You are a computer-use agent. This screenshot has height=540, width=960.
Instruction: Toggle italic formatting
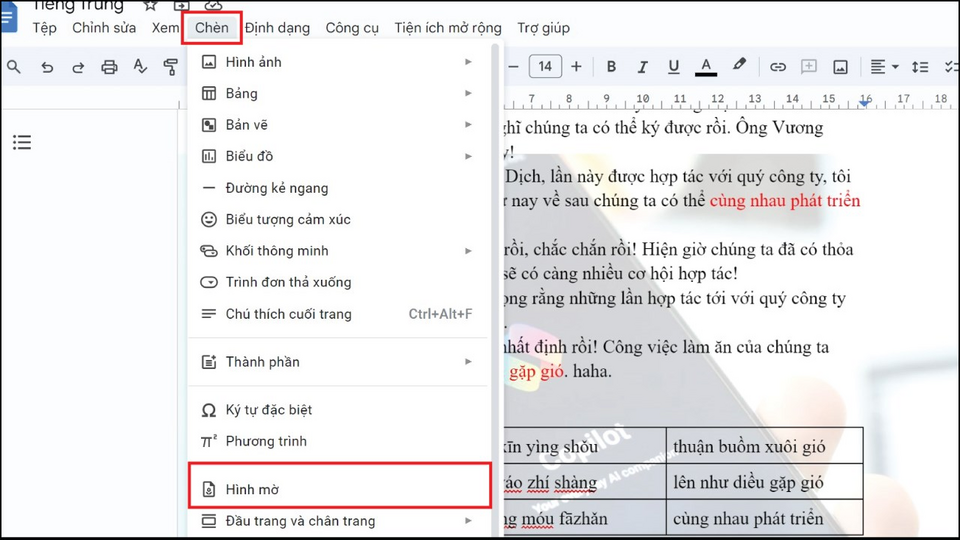click(x=642, y=67)
